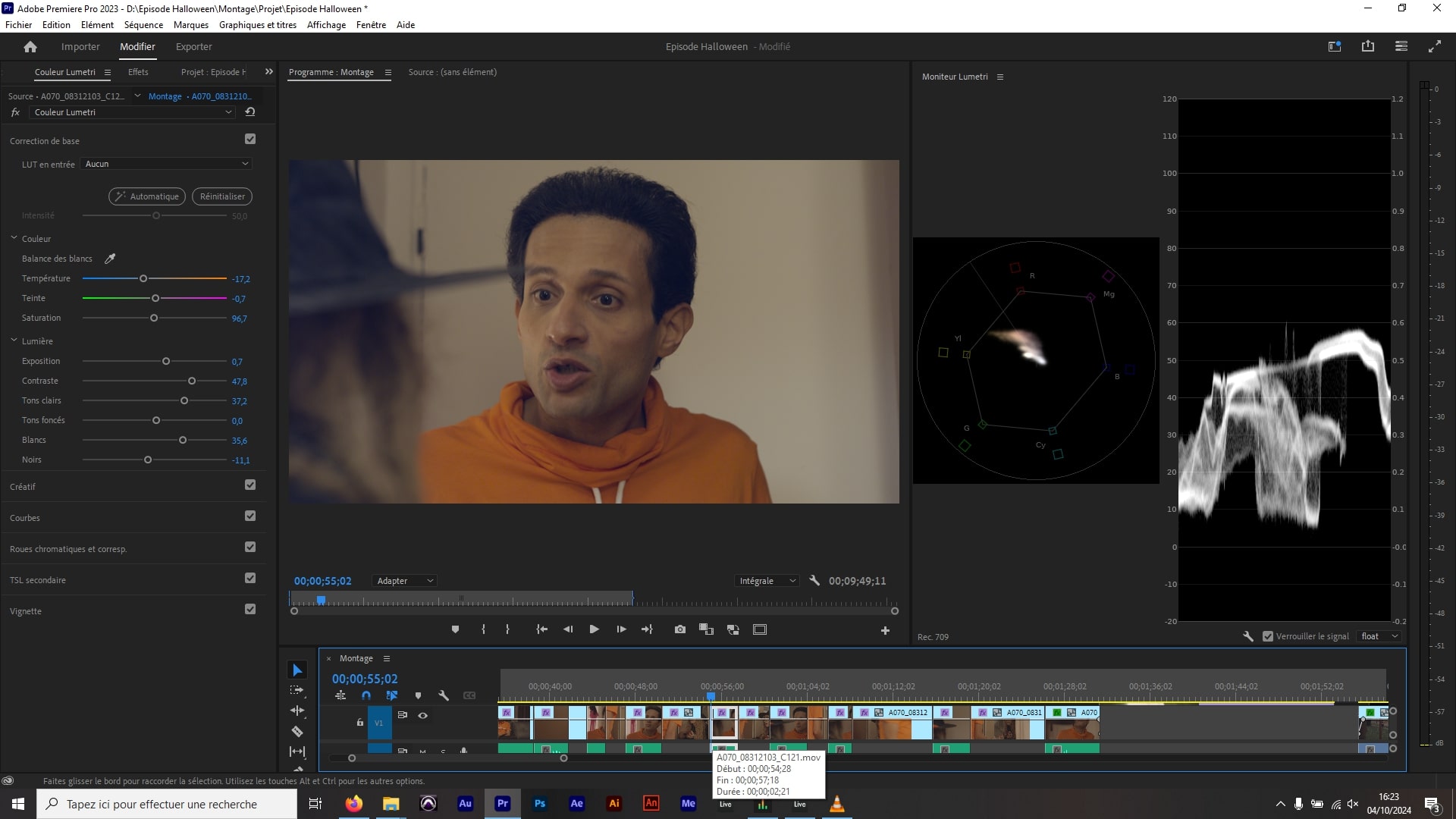The width and height of the screenshot is (1456, 819).
Task: Show hidden panels with double chevron
Action: pyautogui.click(x=268, y=72)
